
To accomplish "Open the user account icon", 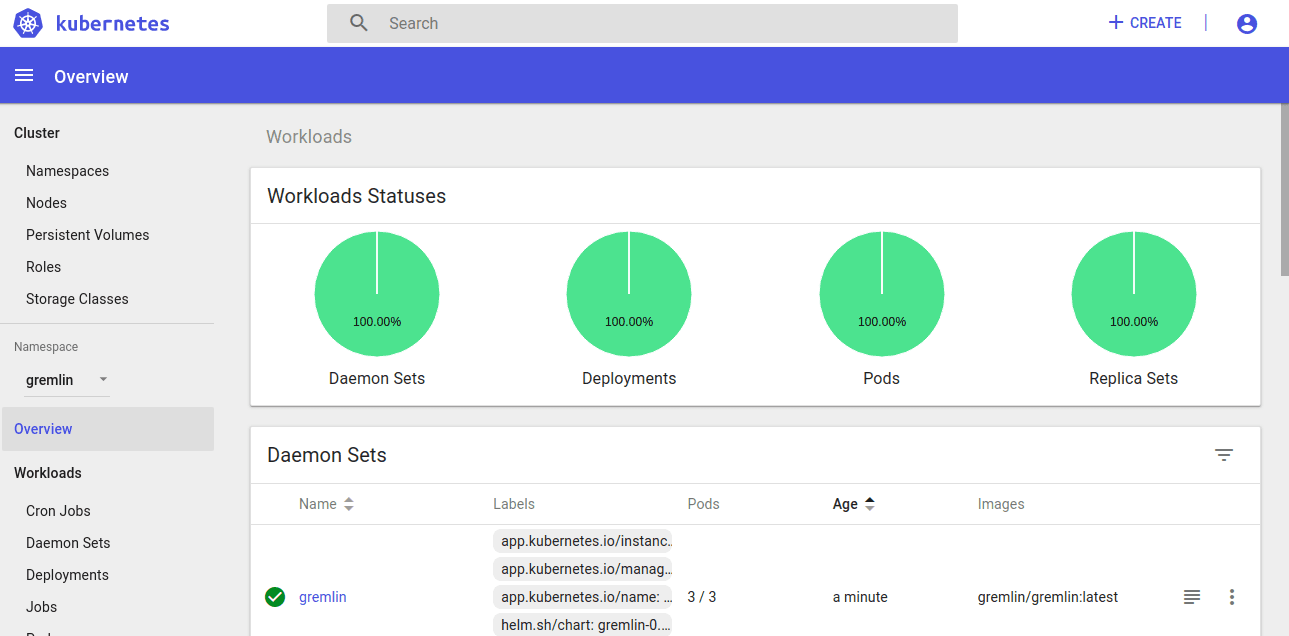I will tap(1247, 24).
